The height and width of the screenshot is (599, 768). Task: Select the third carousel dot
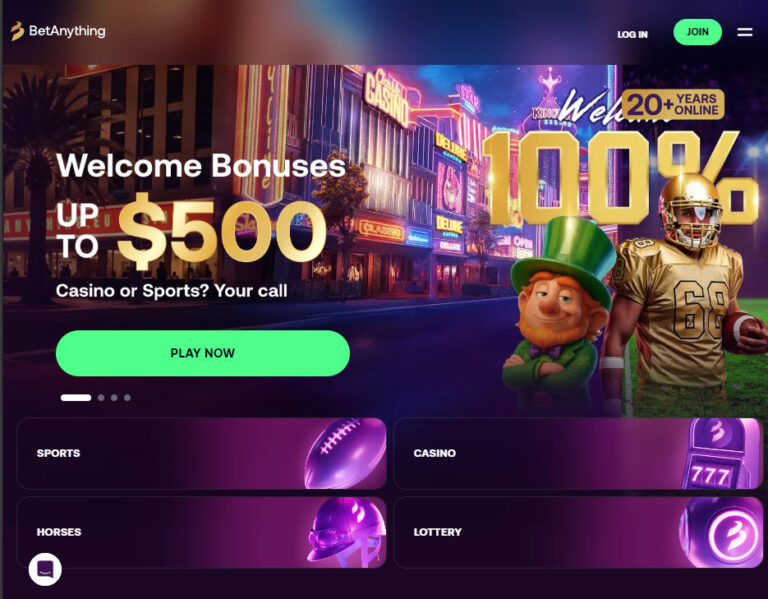(x=114, y=398)
